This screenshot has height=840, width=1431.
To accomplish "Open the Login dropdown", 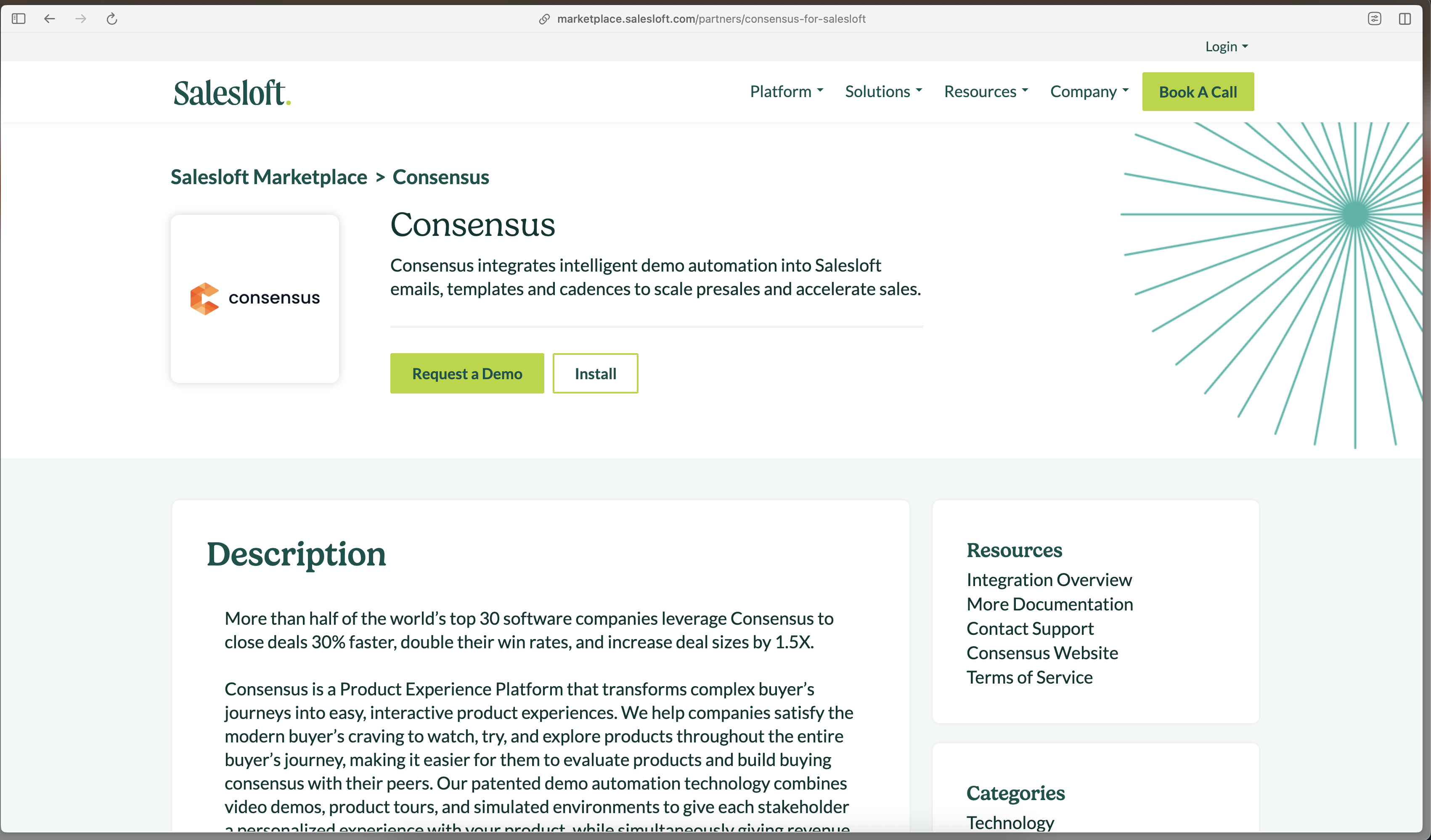I will pos(1227,47).
